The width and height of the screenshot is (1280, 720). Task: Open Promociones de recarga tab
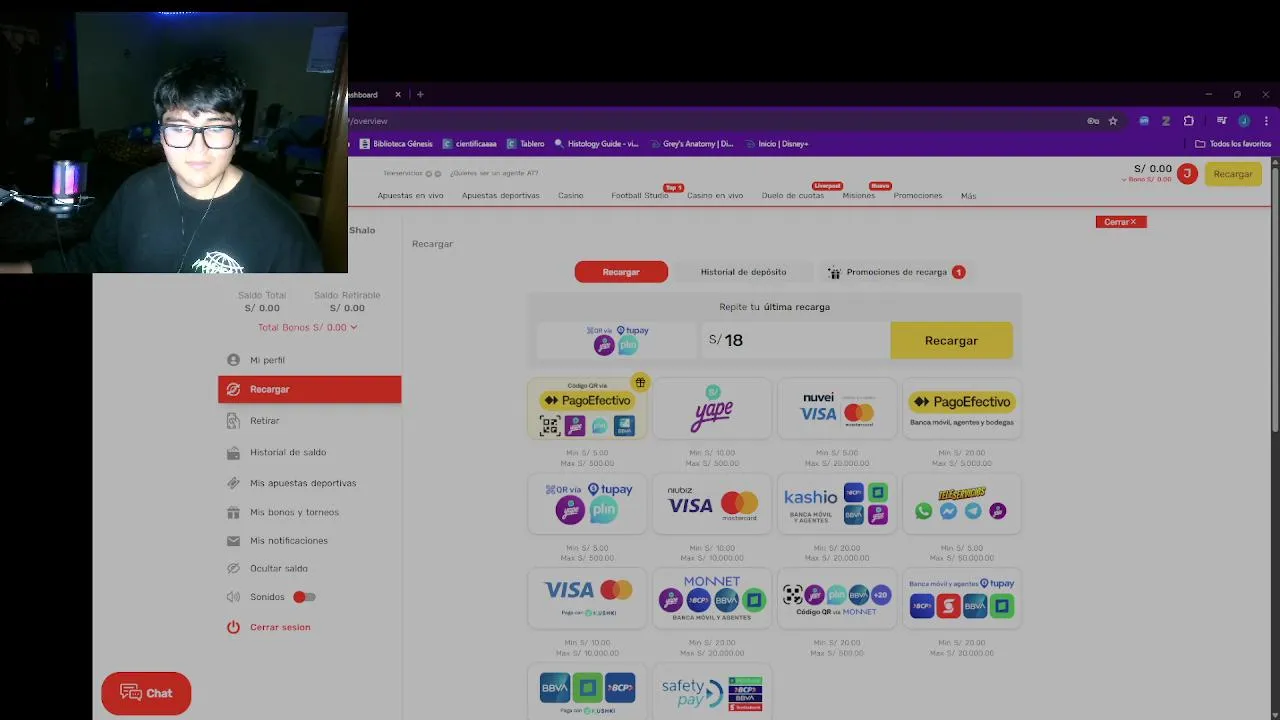tap(895, 272)
